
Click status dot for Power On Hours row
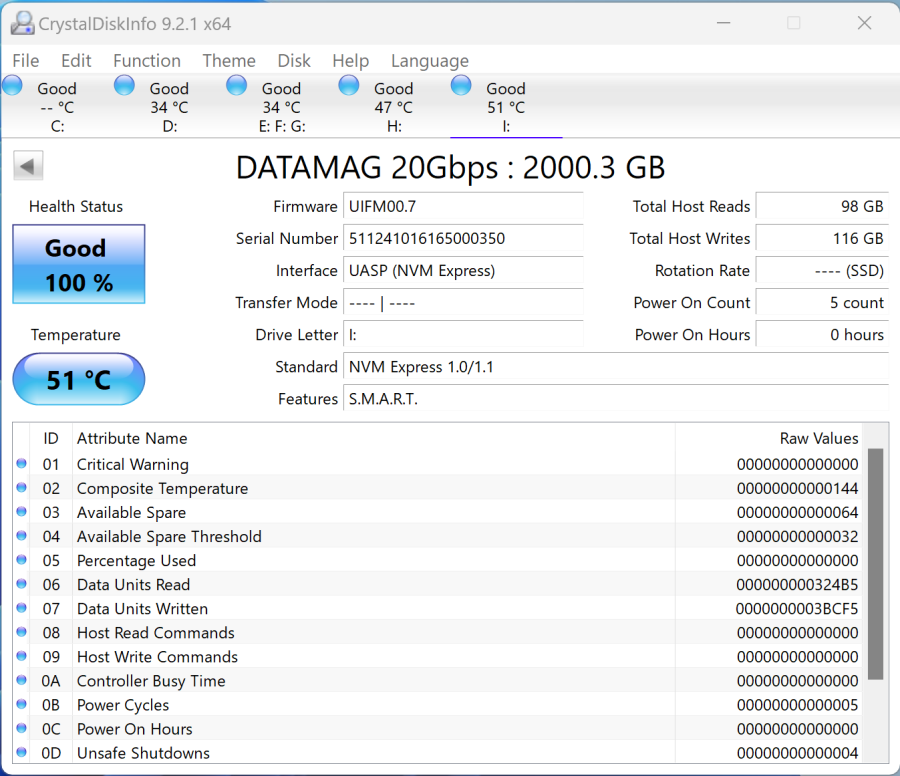coord(22,728)
